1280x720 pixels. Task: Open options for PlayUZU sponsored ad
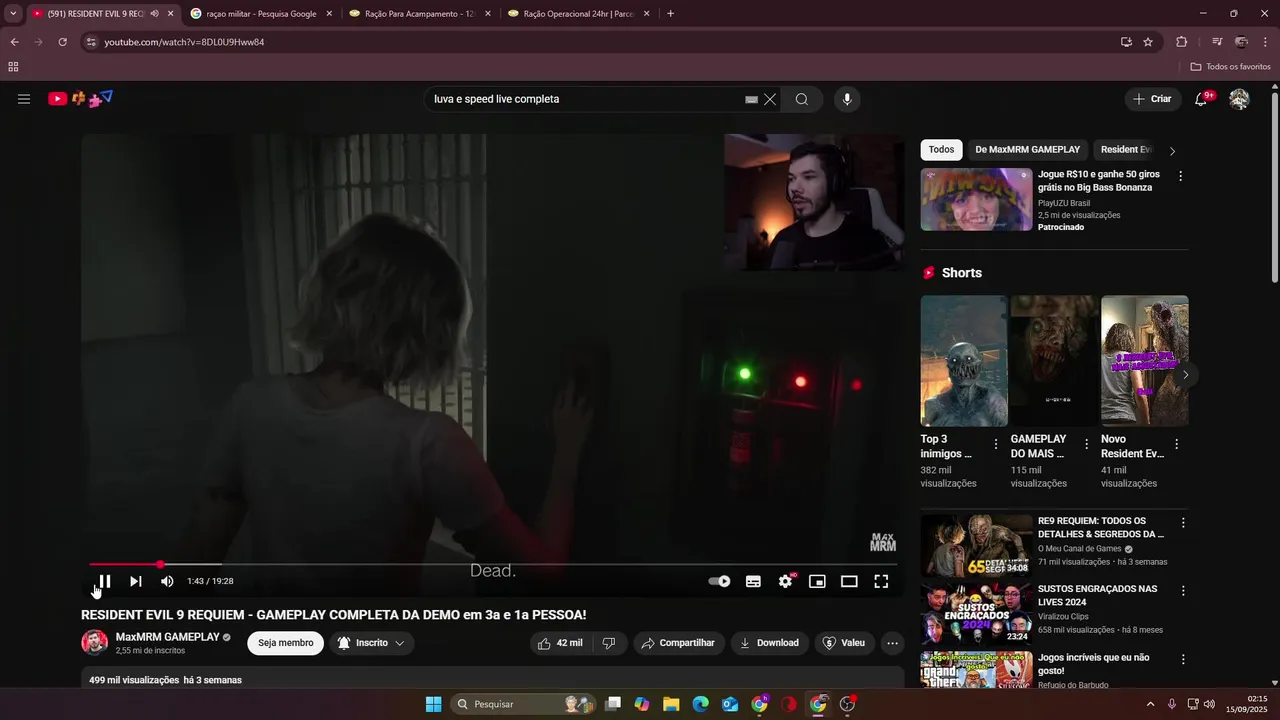point(1180,176)
